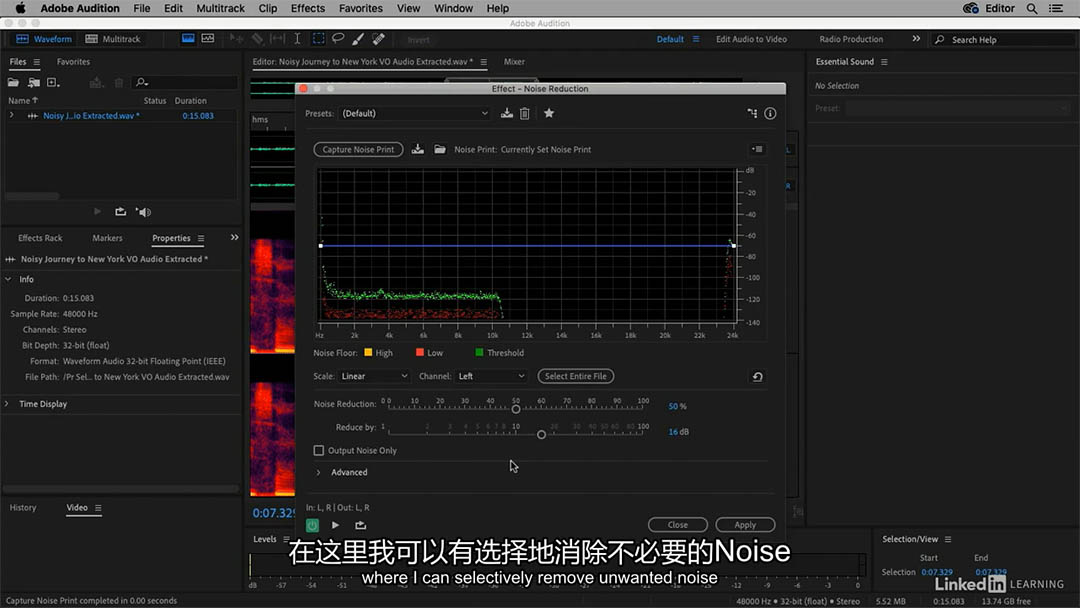Open file icon in Files panel

13,83
